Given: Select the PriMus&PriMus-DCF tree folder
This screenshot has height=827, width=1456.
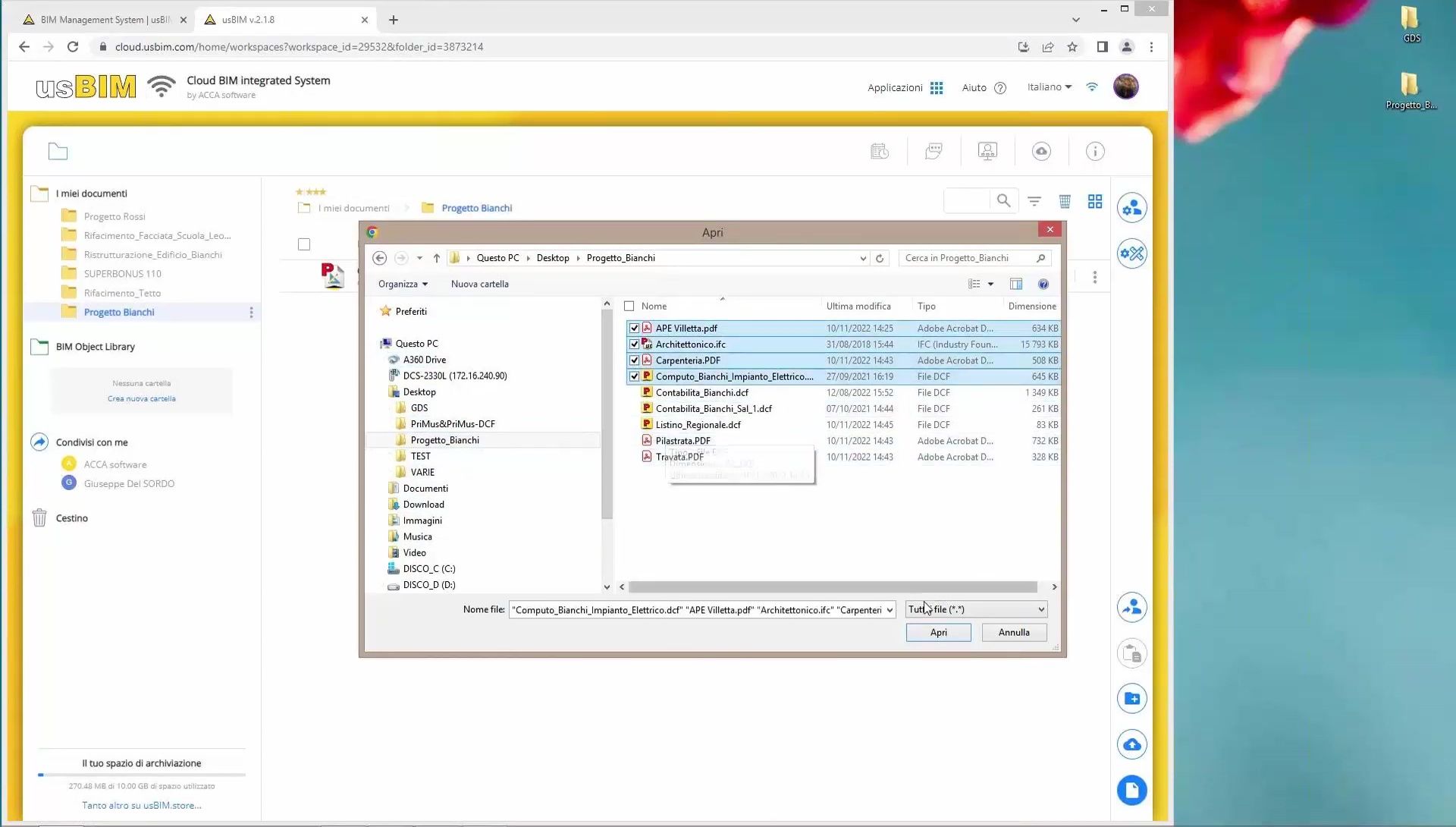Looking at the screenshot, I should (x=453, y=424).
